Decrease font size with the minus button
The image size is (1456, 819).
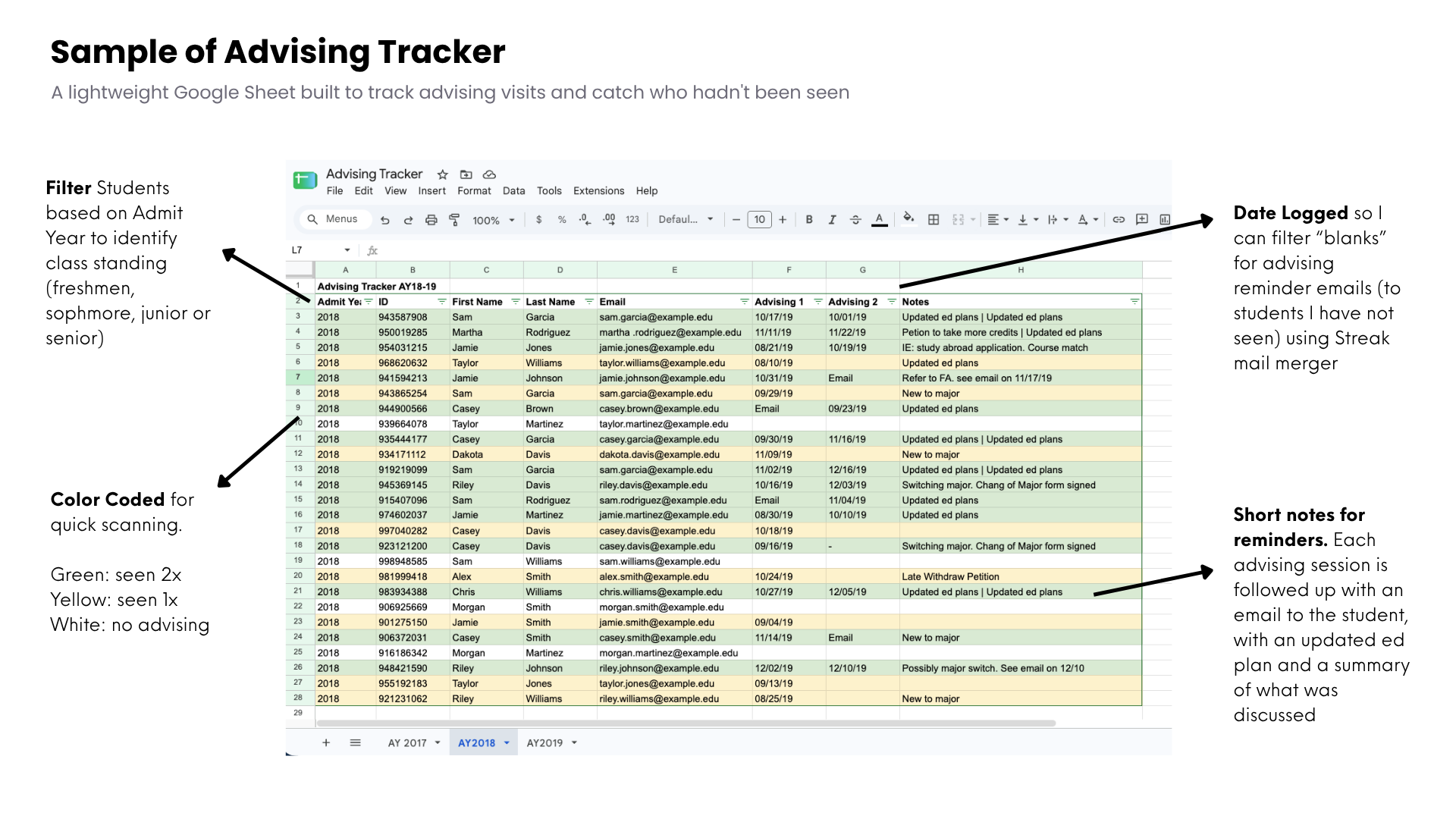point(736,220)
